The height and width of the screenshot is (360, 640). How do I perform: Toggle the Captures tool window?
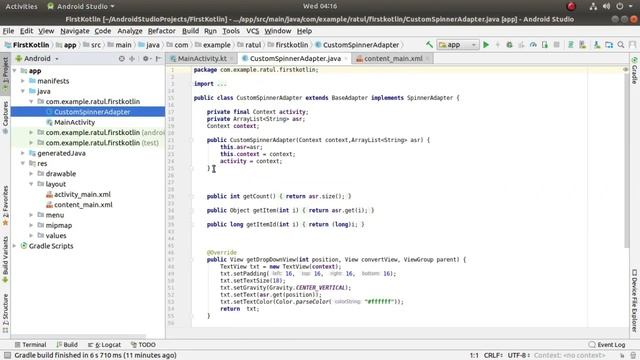5,118
